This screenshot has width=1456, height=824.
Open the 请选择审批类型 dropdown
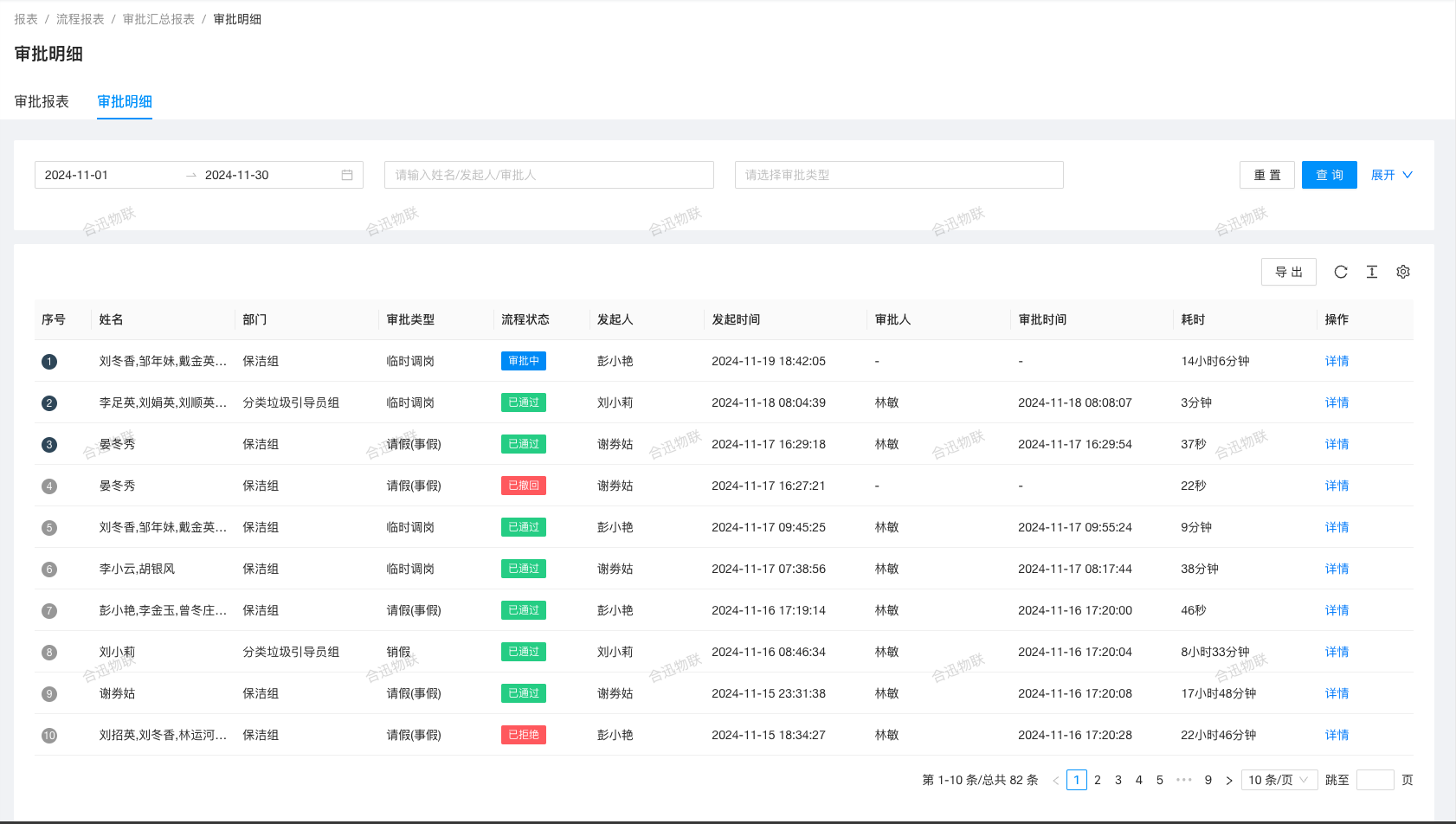[x=899, y=175]
